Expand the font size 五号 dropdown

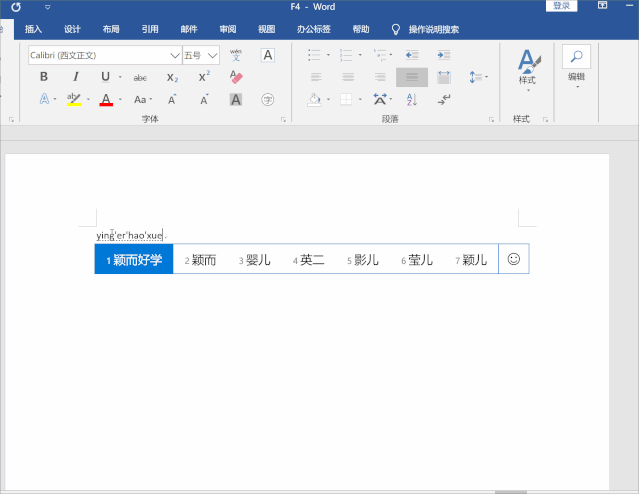coord(213,56)
